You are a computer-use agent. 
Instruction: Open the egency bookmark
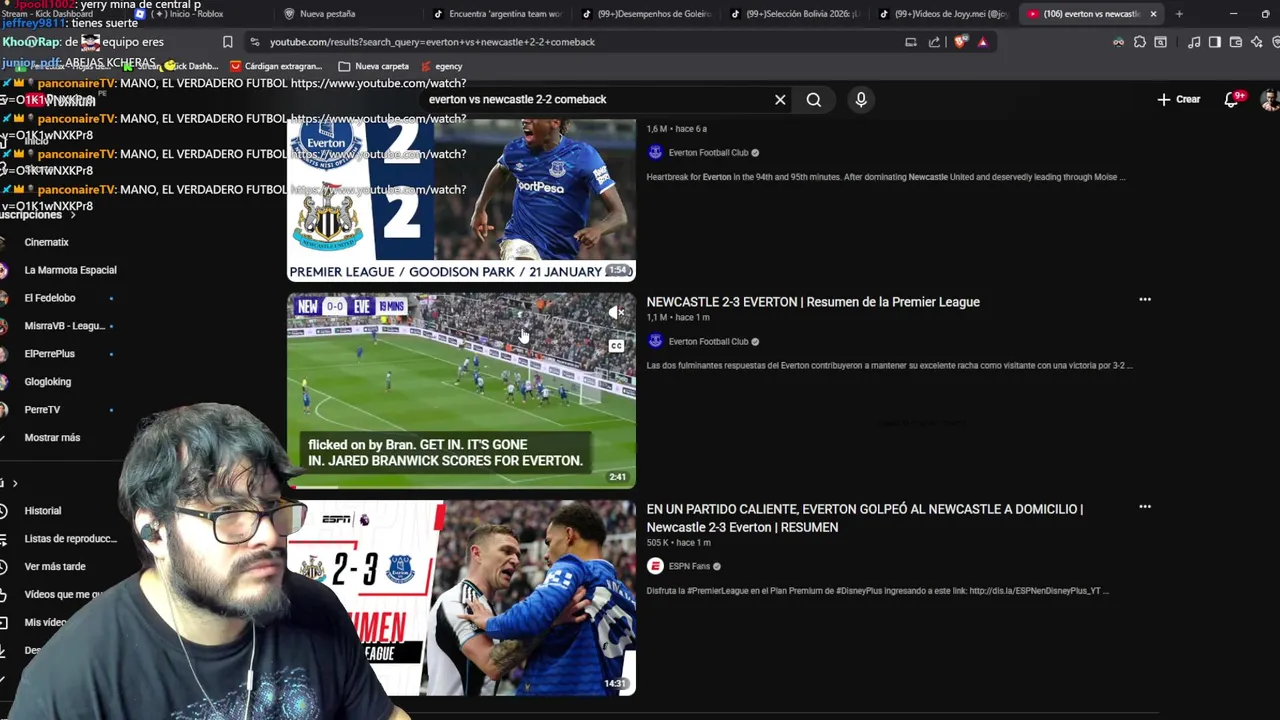pyautogui.click(x=441, y=67)
